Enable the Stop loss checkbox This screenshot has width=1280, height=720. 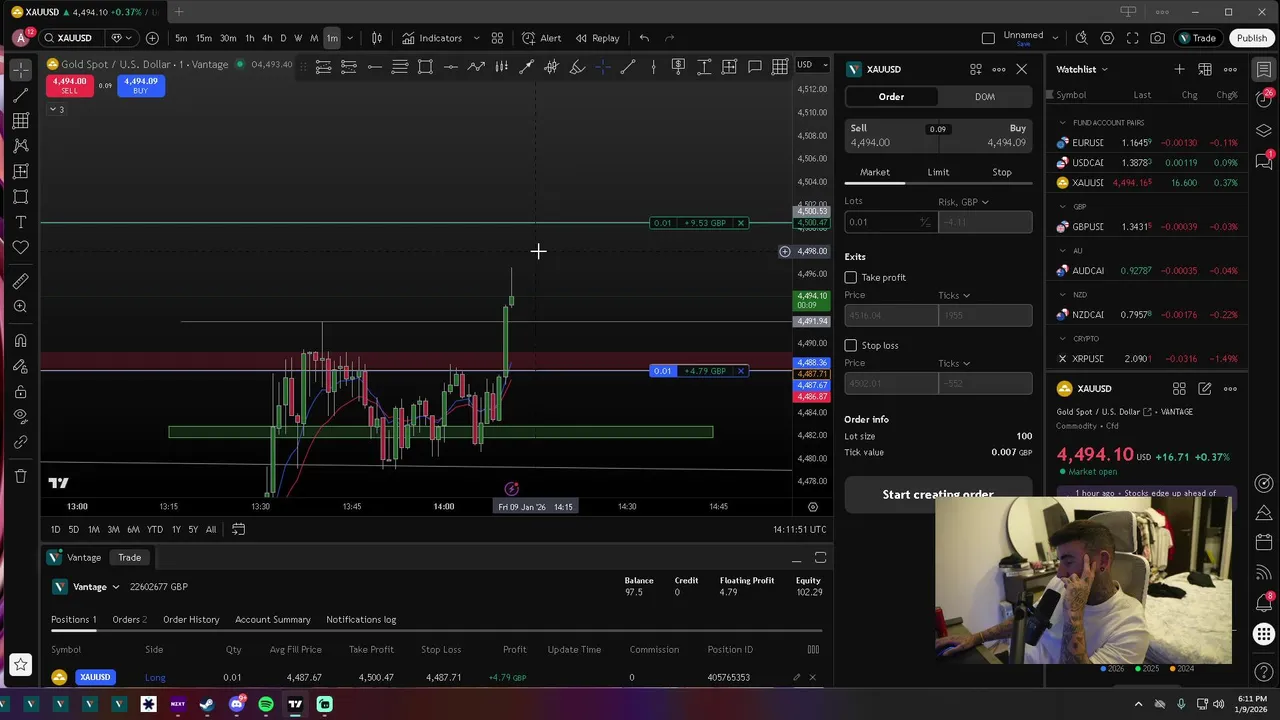tap(851, 345)
